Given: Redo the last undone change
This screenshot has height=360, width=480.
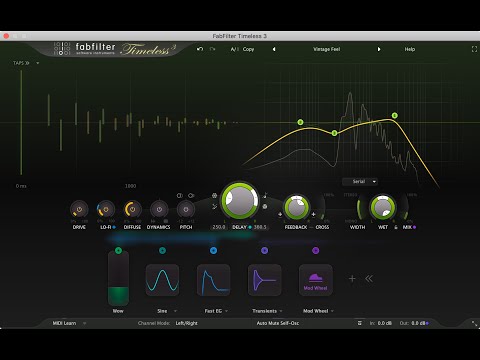Looking at the screenshot, I should (x=212, y=49).
